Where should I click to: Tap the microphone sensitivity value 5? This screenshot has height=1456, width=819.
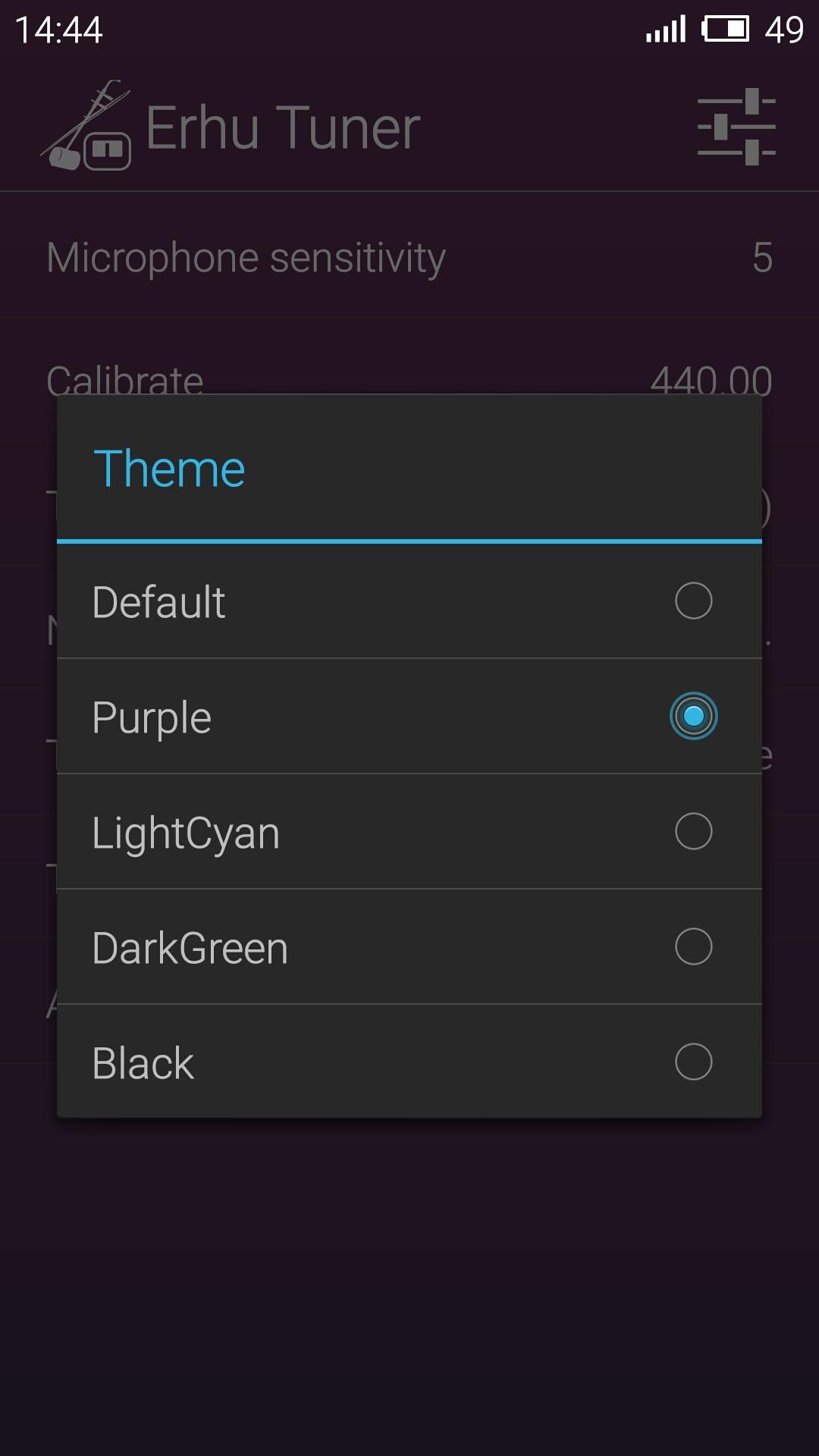762,258
